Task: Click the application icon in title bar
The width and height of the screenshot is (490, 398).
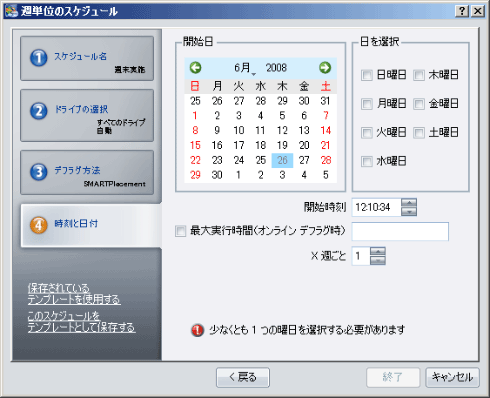Action: [x=11, y=11]
